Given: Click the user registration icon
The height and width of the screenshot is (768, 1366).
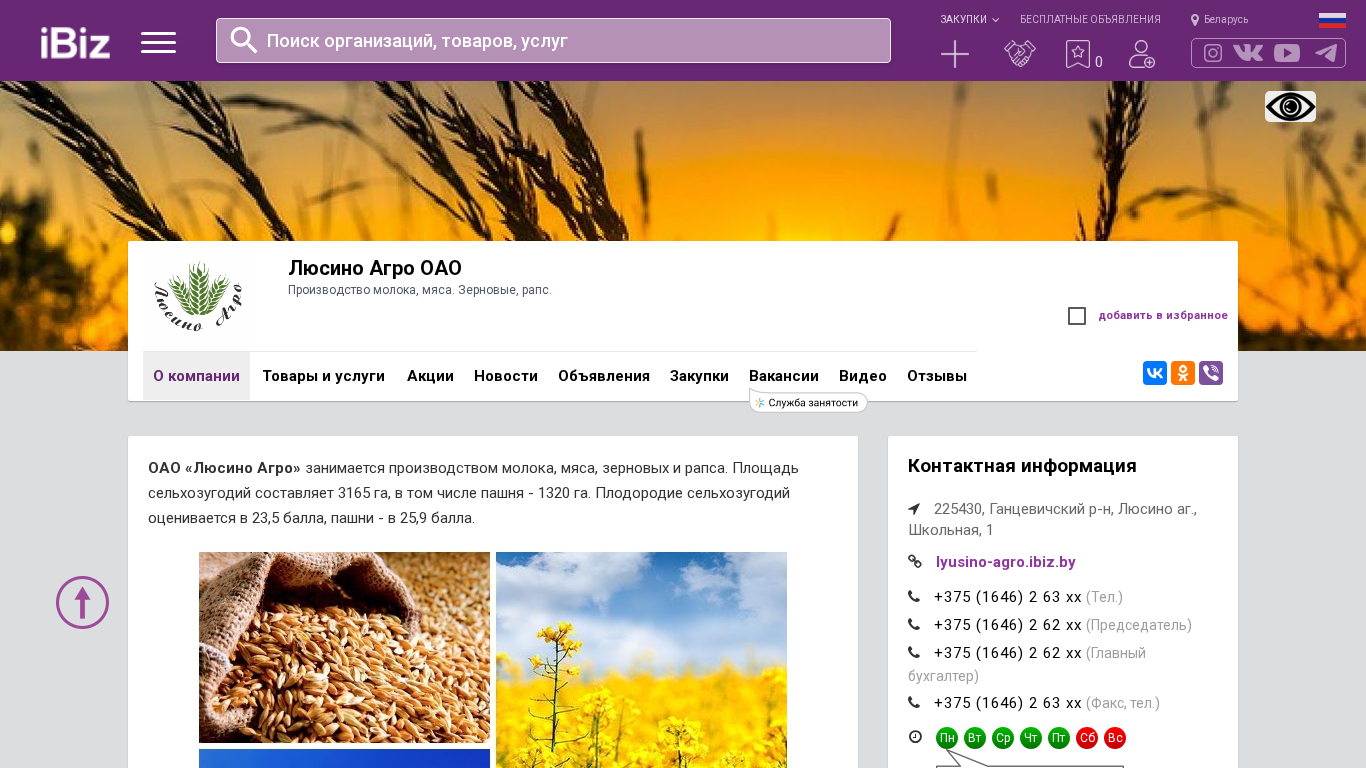Looking at the screenshot, I should [1142, 54].
